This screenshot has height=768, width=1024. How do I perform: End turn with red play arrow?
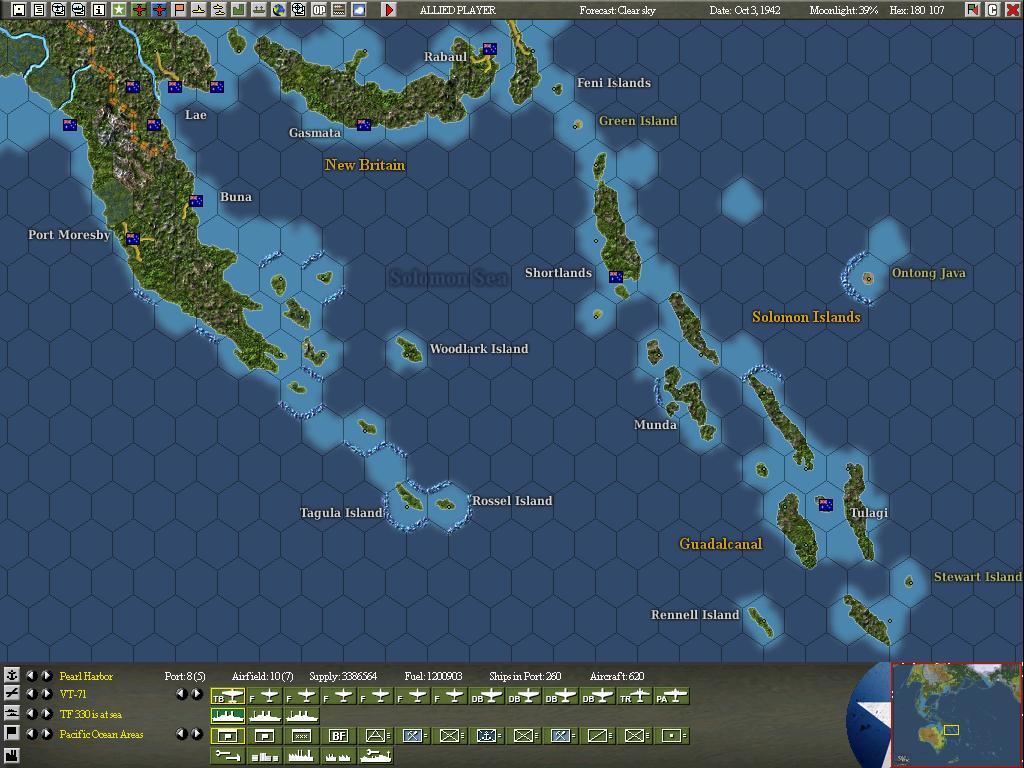(389, 10)
